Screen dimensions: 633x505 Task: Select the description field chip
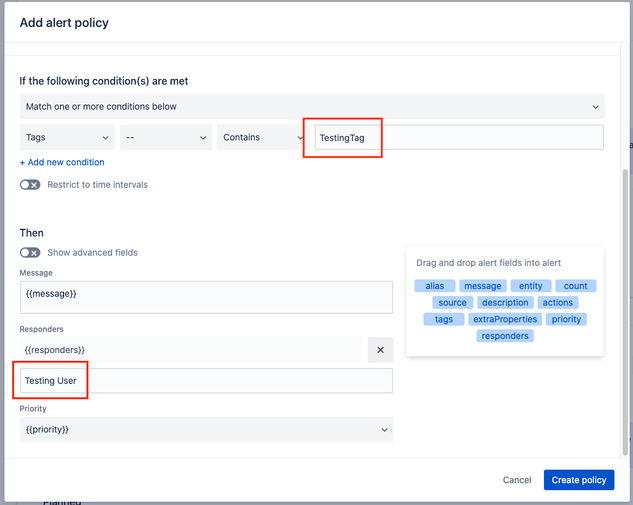[x=504, y=302]
